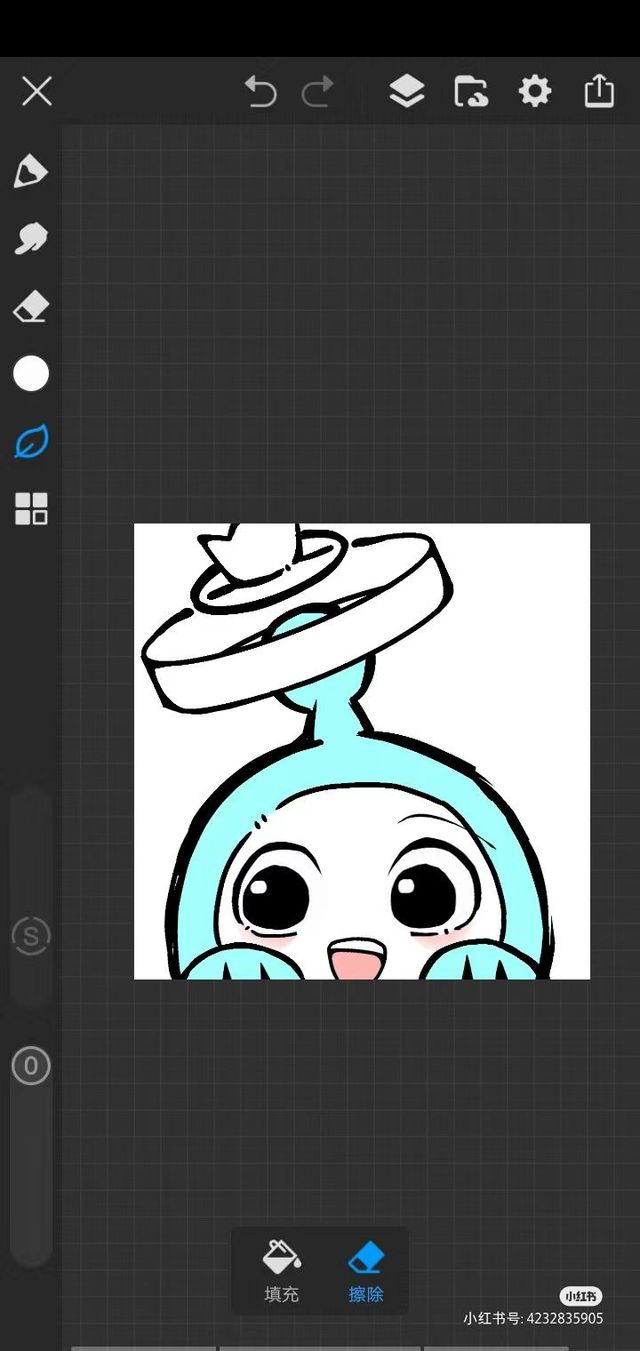
Task: Undo the last action
Action: [x=260, y=92]
